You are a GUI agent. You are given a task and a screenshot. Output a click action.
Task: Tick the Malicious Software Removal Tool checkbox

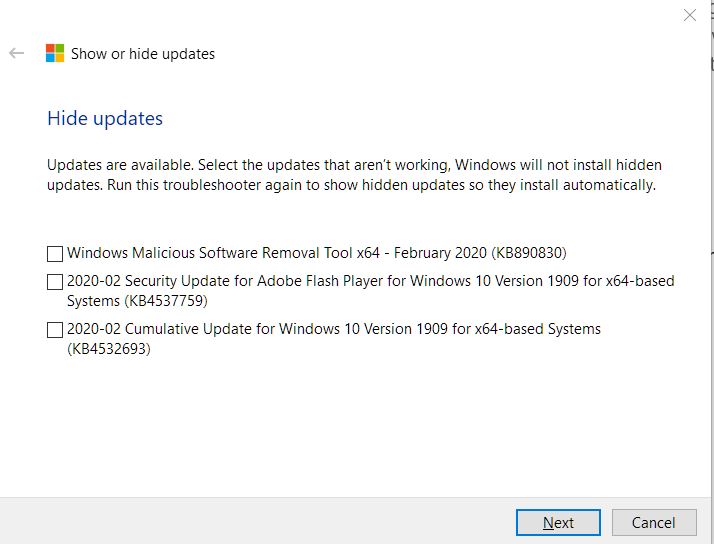click(55, 254)
